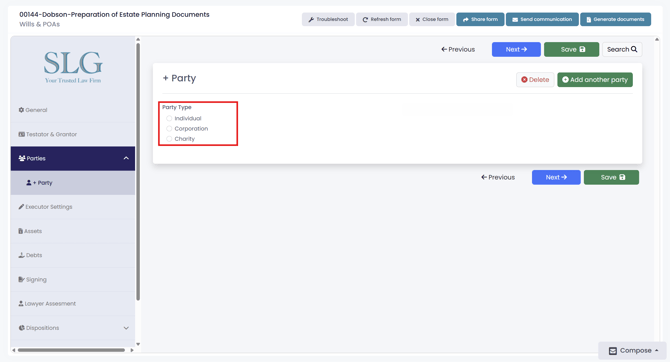
Task: Open the Signing section
Action: coord(73,280)
